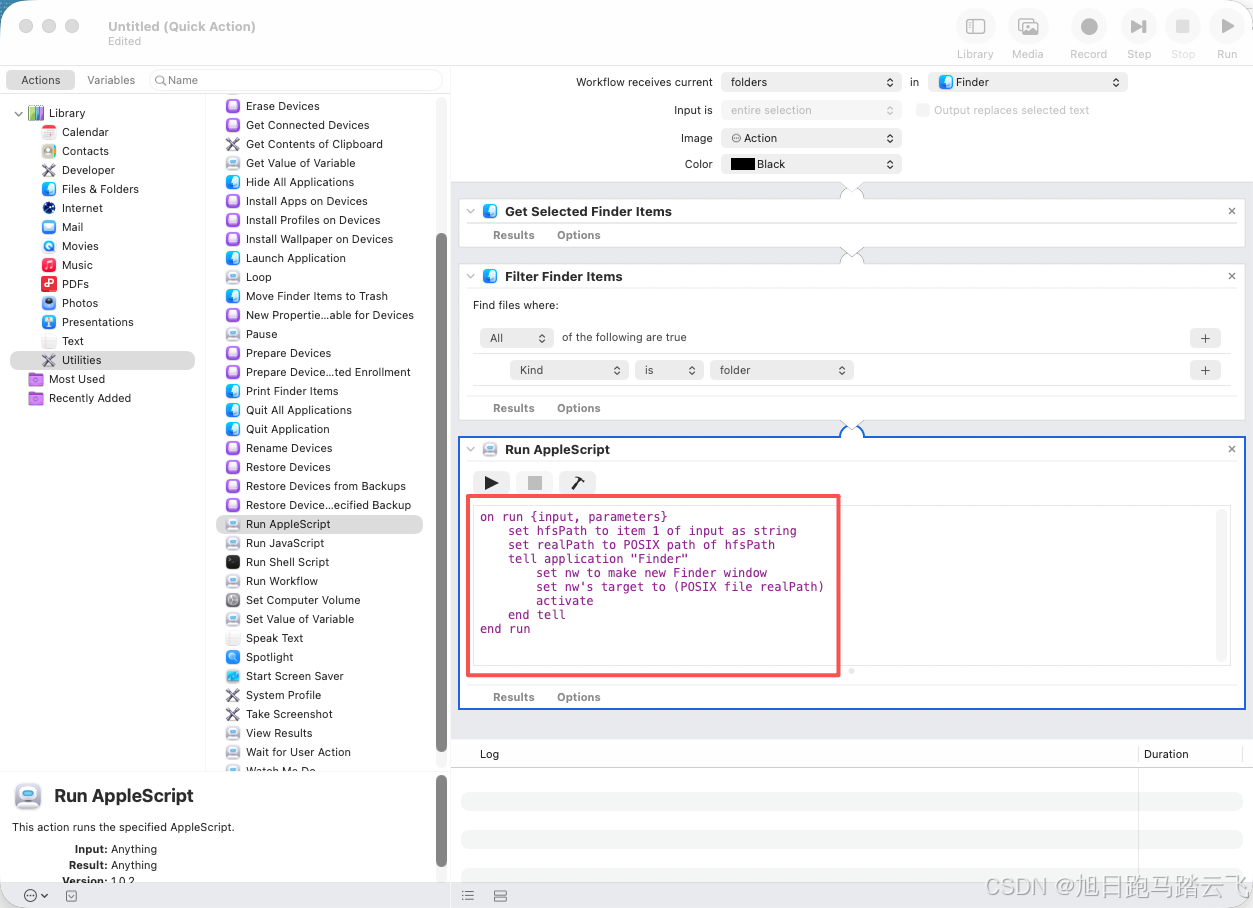Toggle Output replaces selected text checkbox
This screenshot has height=908, width=1253.
[x=923, y=110]
